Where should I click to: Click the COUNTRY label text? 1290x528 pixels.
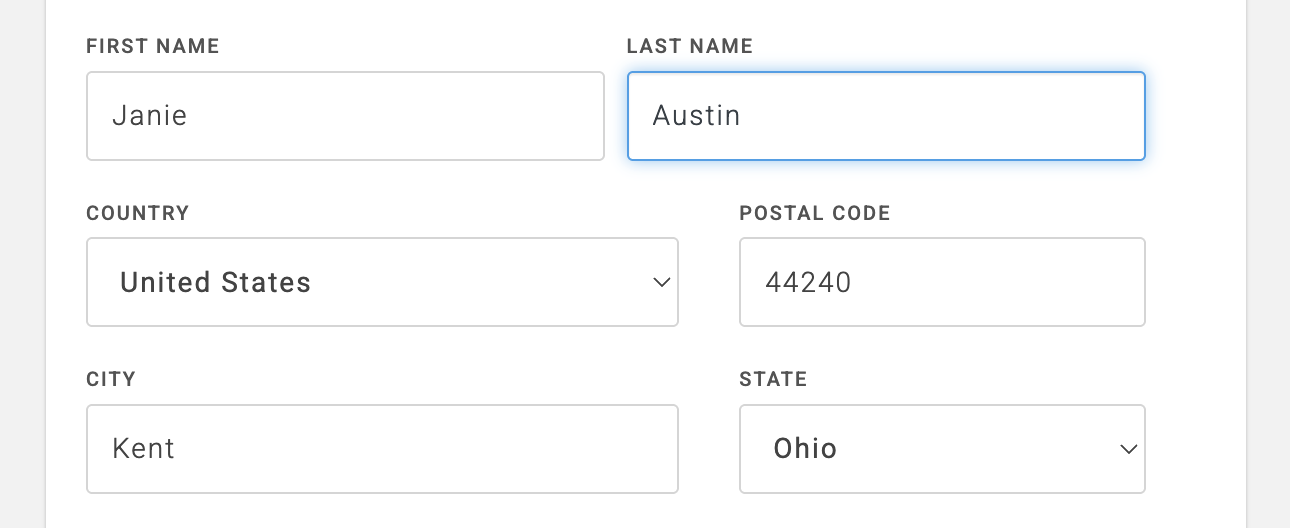coord(138,213)
